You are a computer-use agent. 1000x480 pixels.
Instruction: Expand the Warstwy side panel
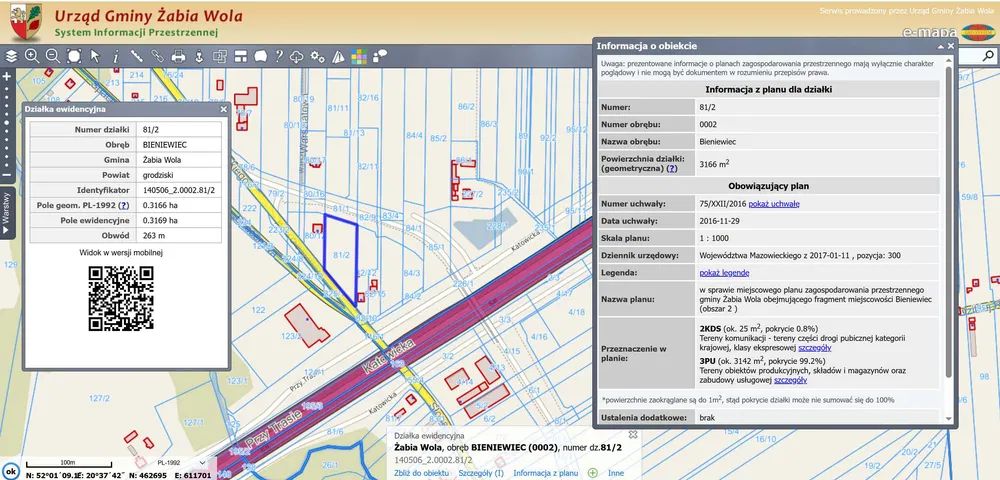(6, 213)
